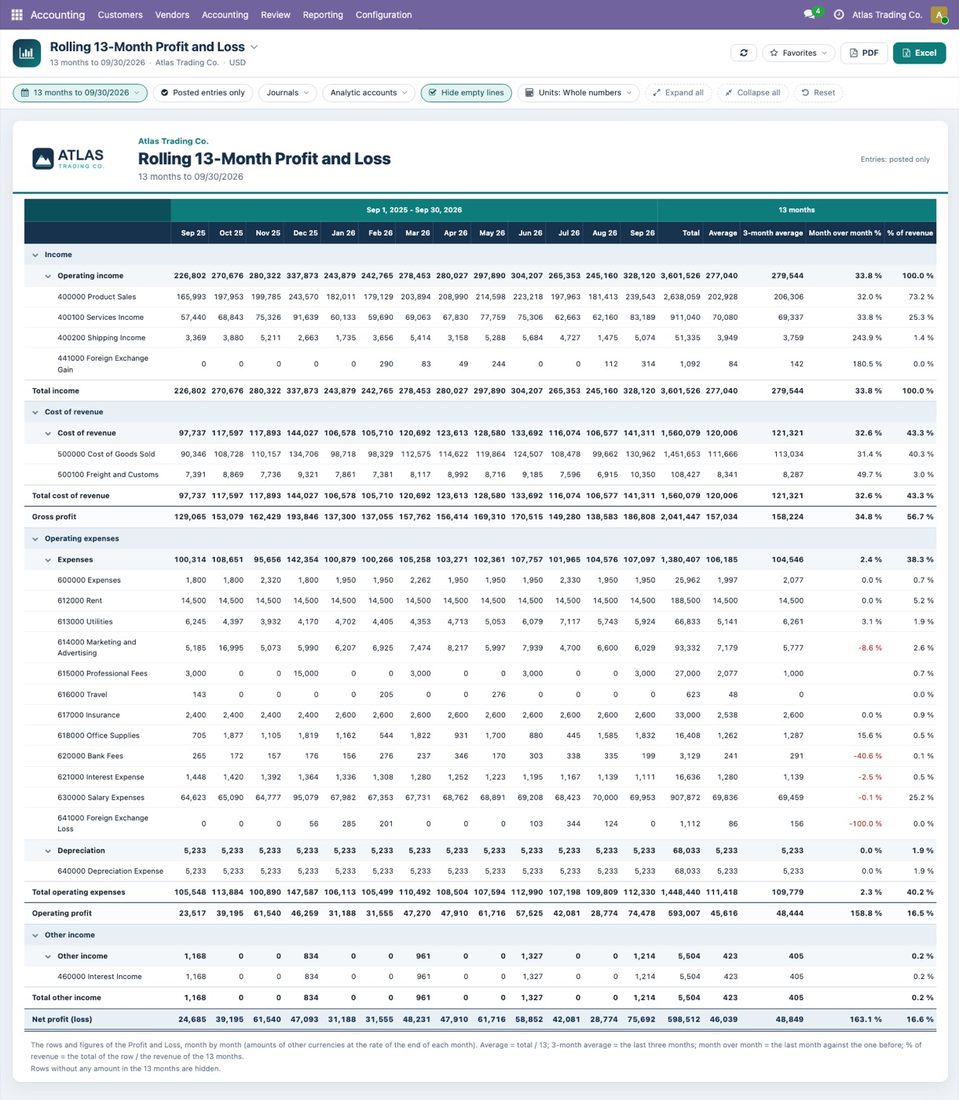Select the 400000 Product Sales row
Image resolution: width=959 pixels, height=1100 pixels.
[480, 297]
